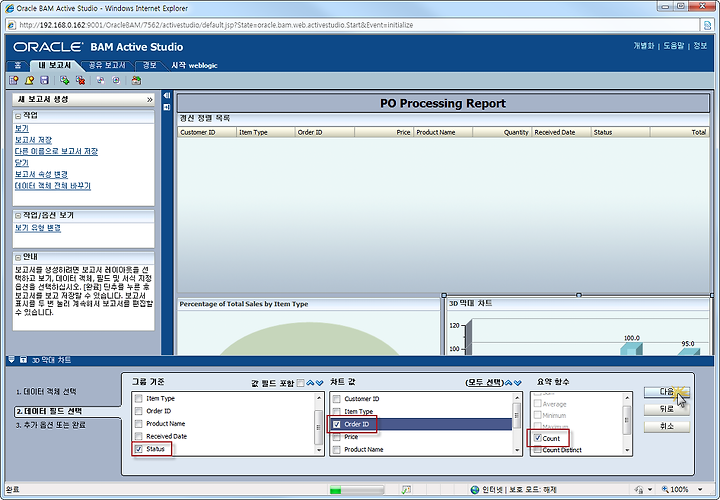Select step 3 추가 옵션 또는 완료
Screen dimensions: 720x500
click(51, 425)
